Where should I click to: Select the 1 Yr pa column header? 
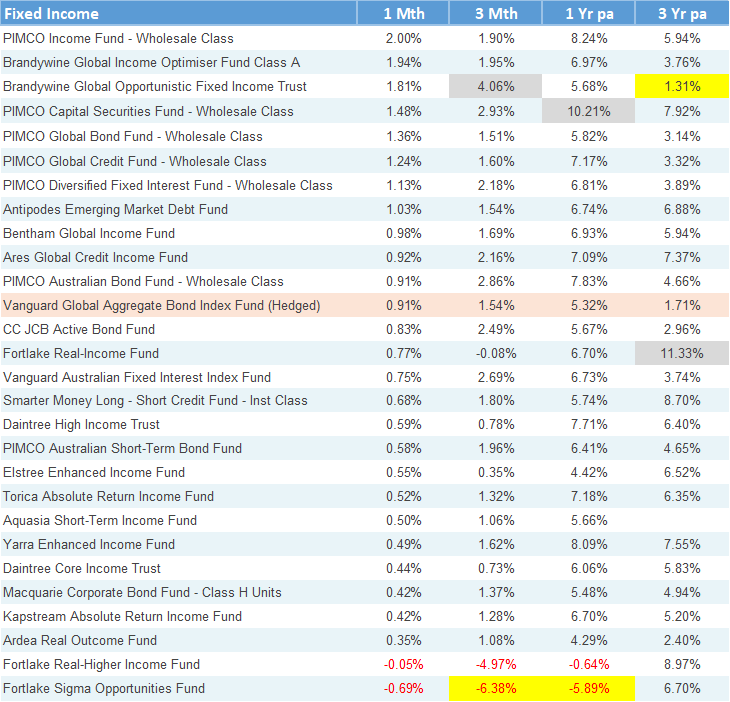(589, 13)
